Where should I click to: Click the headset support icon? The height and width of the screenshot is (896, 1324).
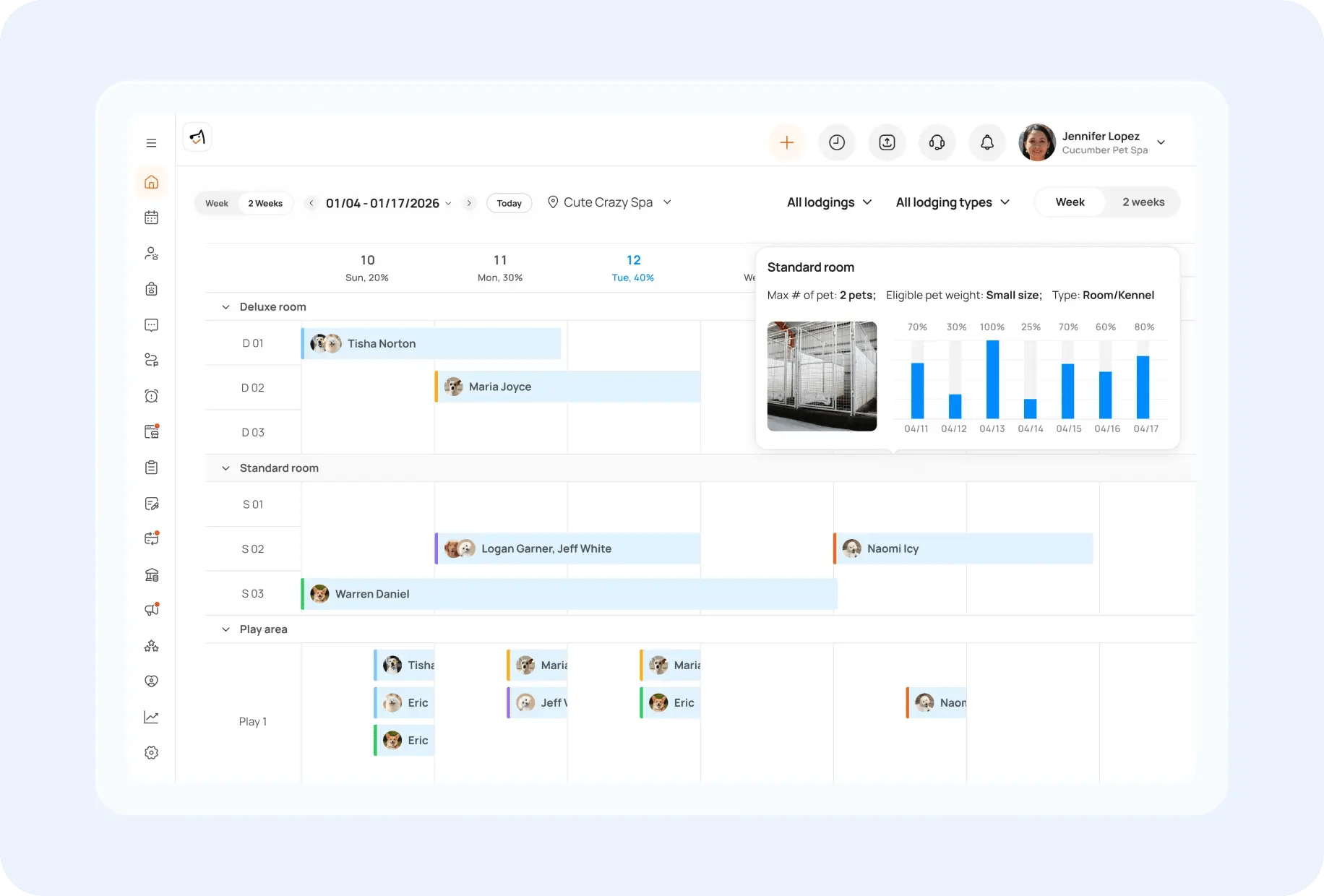937,142
